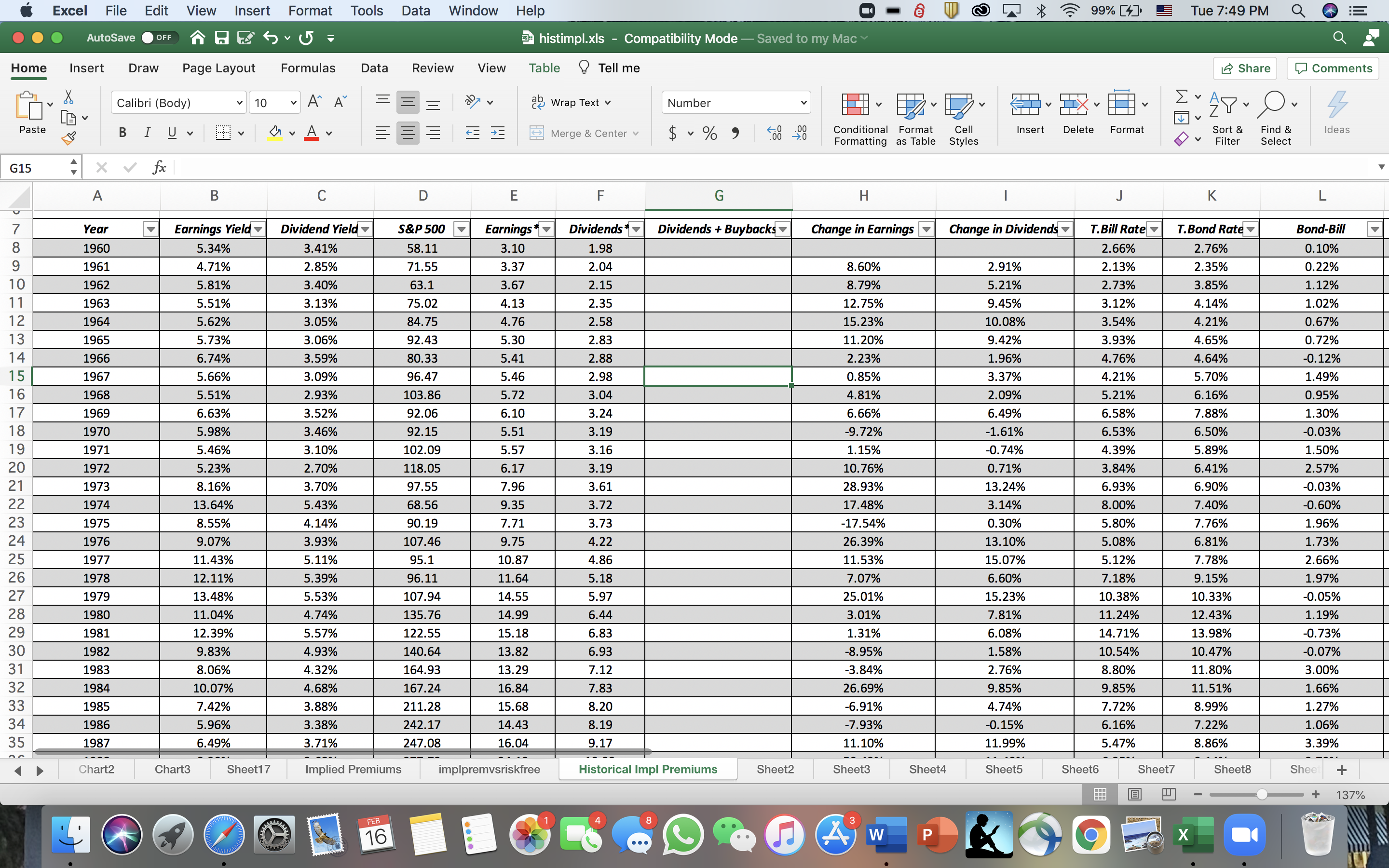Screen dimensions: 1389x868
Task: Apply percent number format
Action: [x=709, y=133]
